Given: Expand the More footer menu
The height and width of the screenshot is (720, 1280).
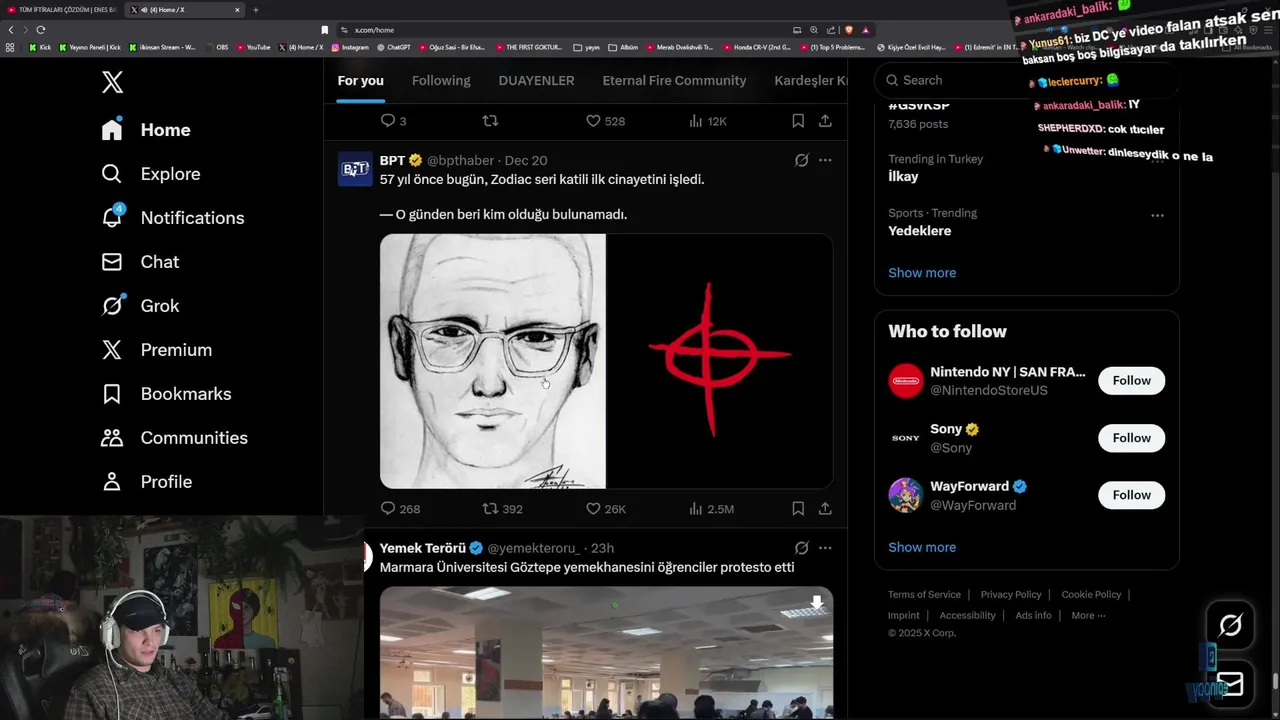Looking at the screenshot, I should 1088,616.
